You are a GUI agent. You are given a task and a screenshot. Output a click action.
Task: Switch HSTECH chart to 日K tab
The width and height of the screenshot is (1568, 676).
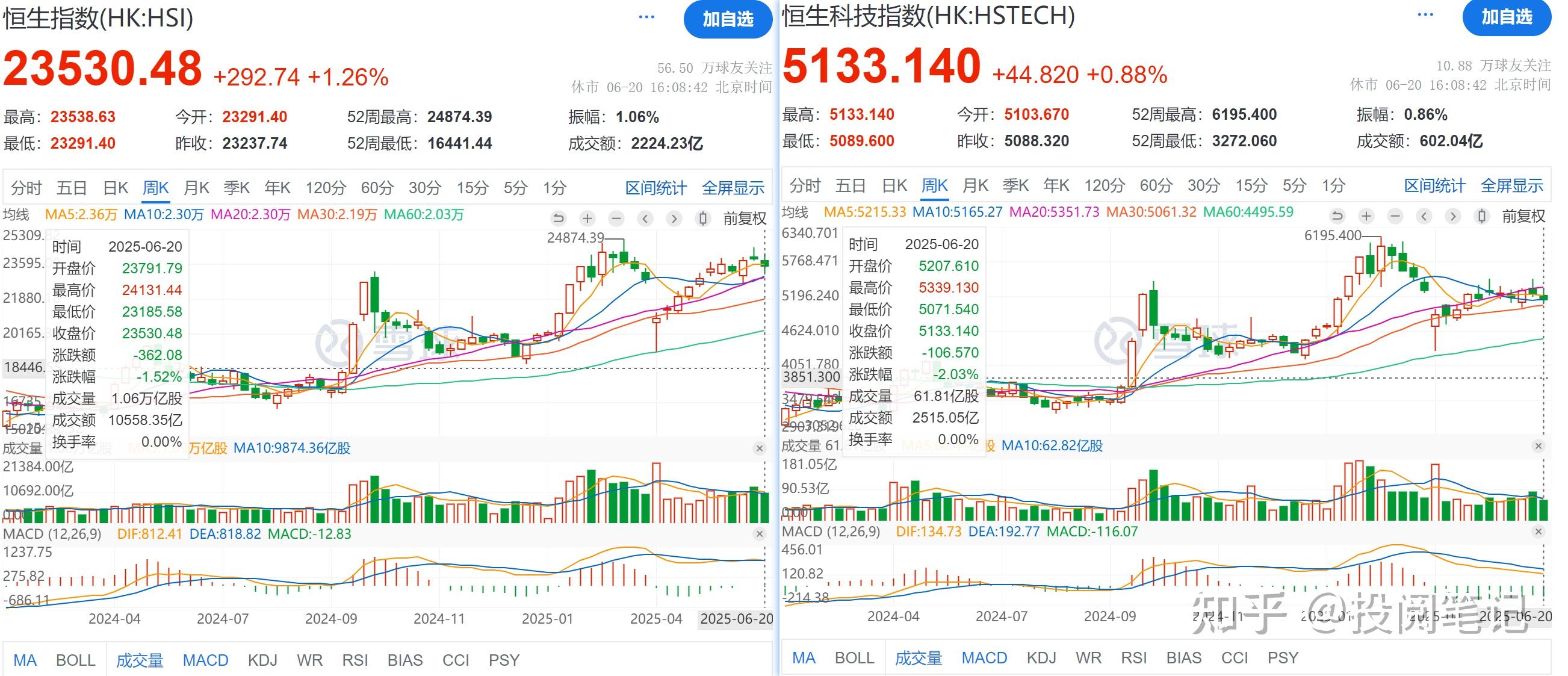pyautogui.click(x=895, y=186)
